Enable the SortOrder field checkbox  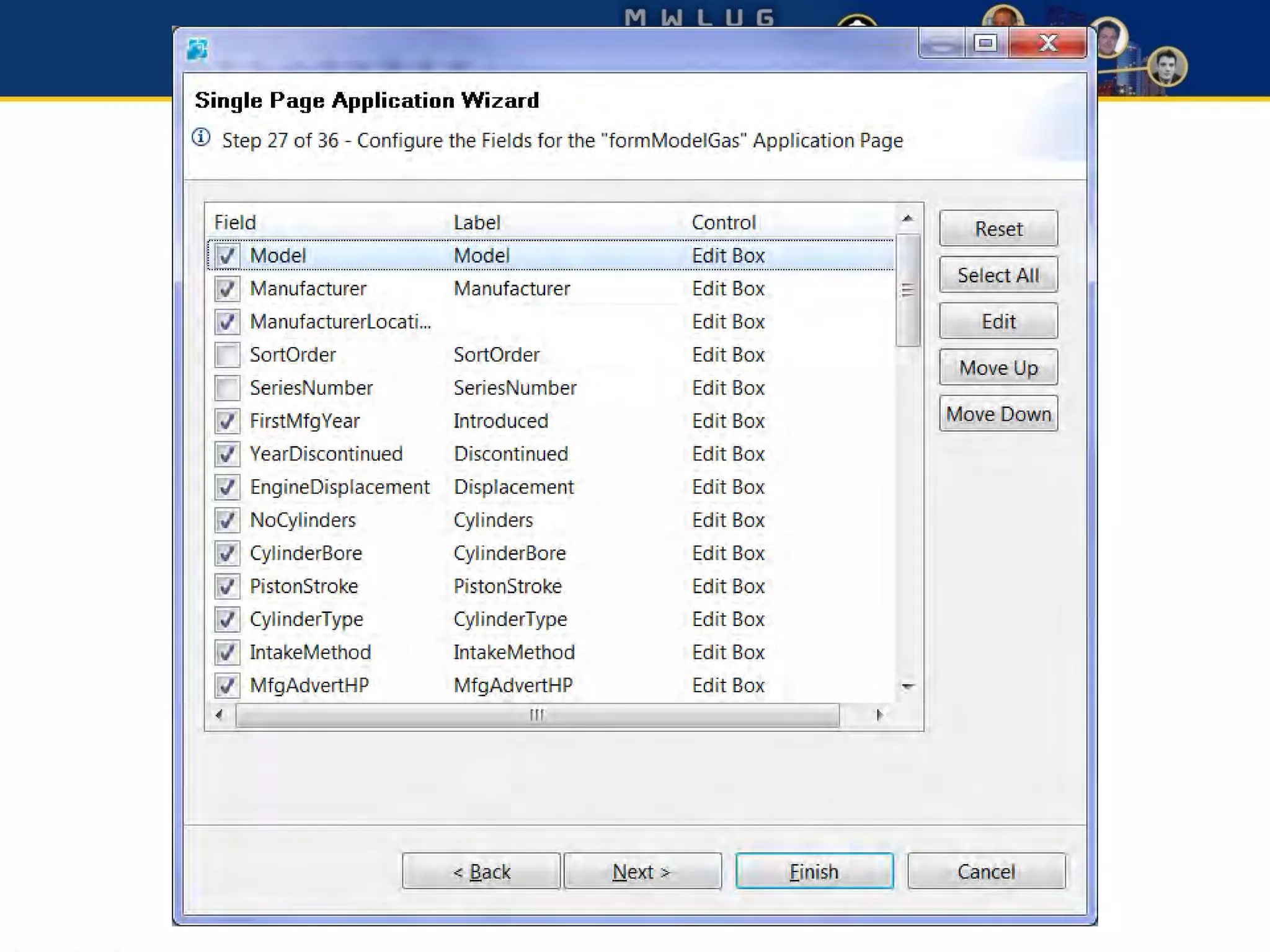click(227, 355)
